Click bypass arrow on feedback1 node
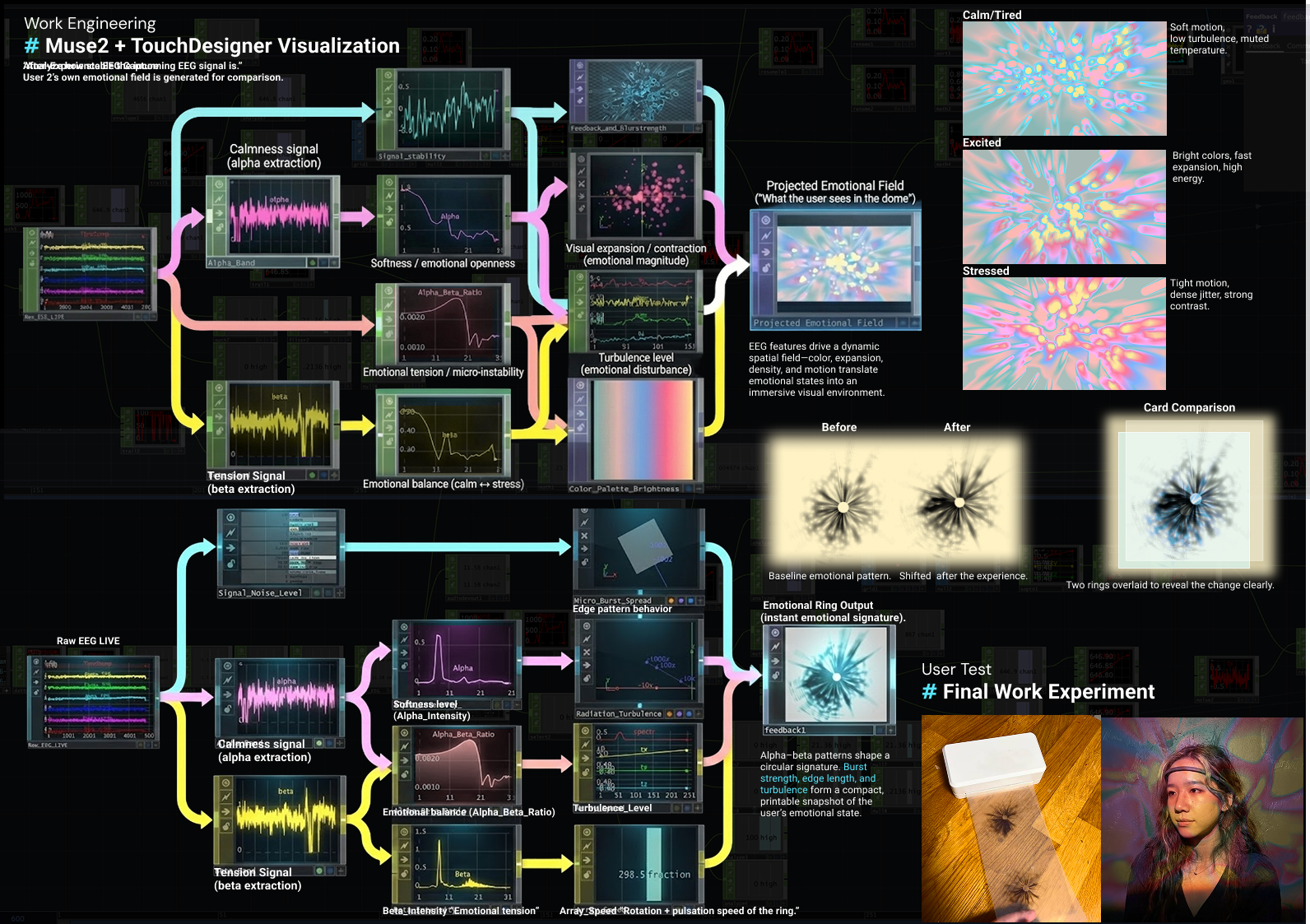Image resolution: width=1310 pixels, height=924 pixels. click(x=775, y=661)
